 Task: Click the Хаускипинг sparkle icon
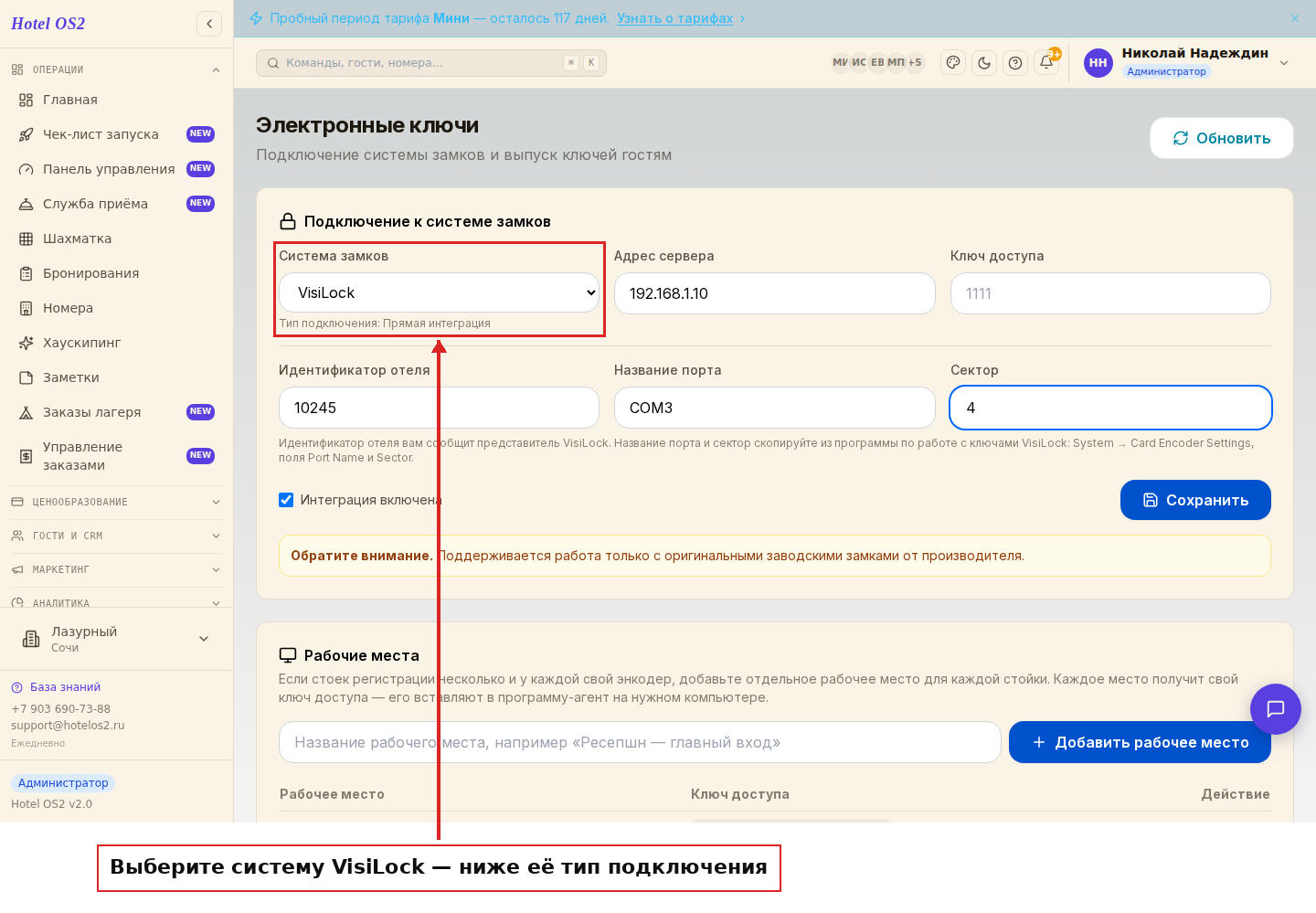point(27,343)
